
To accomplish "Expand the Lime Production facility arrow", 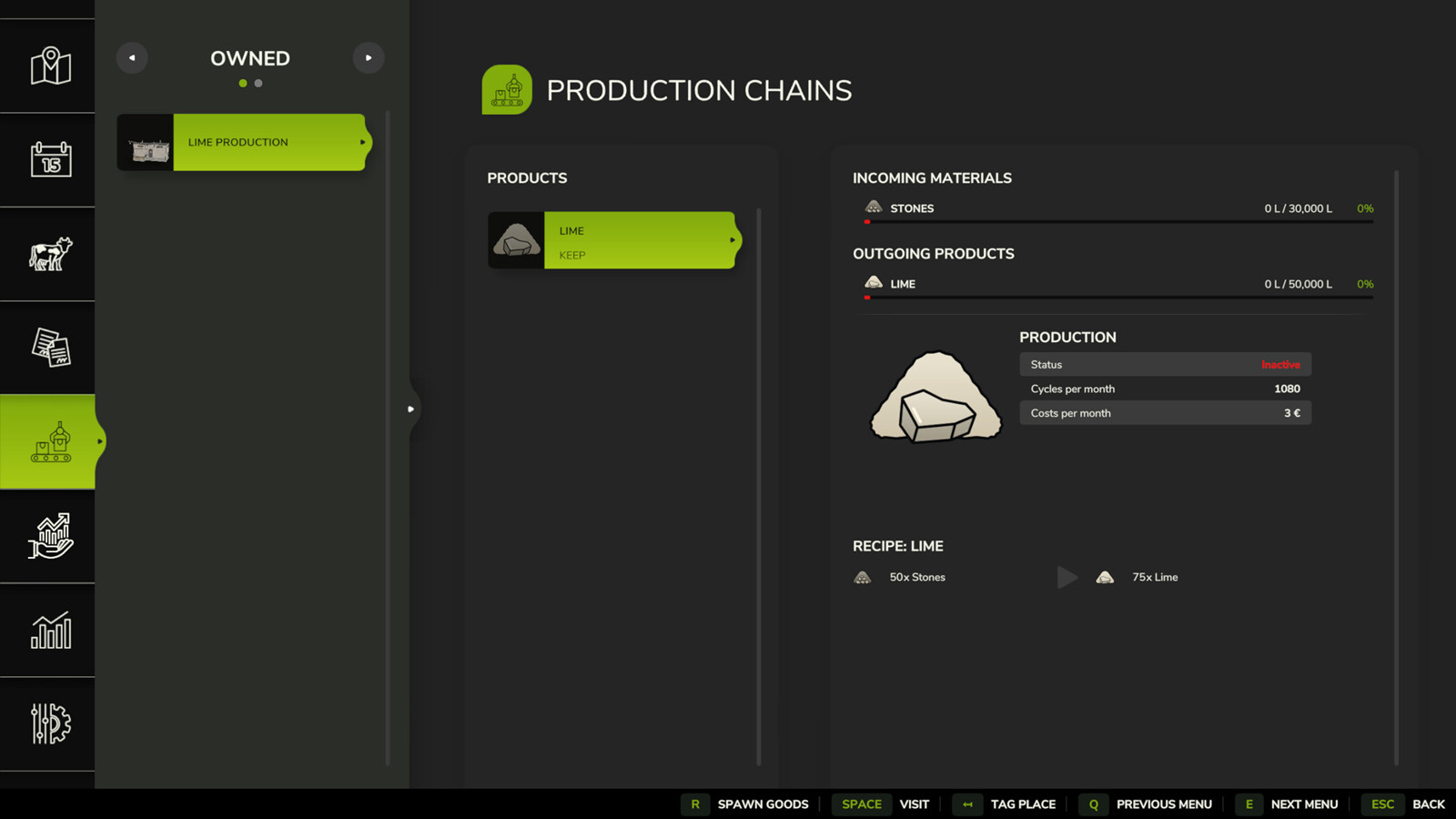I will coord(361,142).
